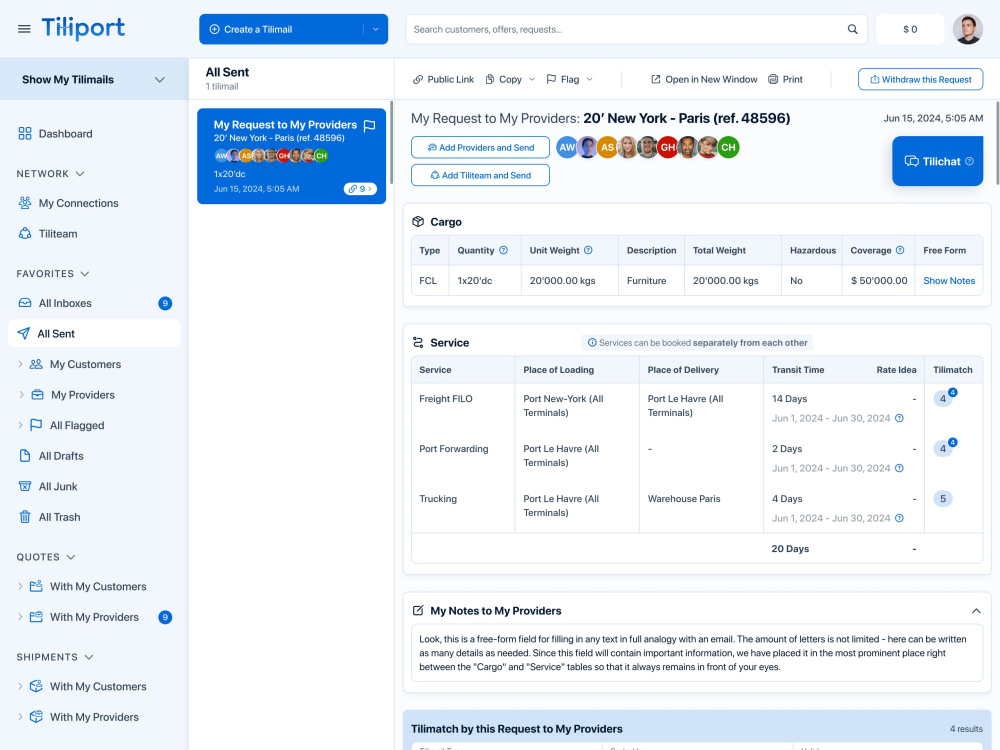The image size is (1000, 750).
Task: Click the AS provider avatar in header
Action: (x=607, y=147)
